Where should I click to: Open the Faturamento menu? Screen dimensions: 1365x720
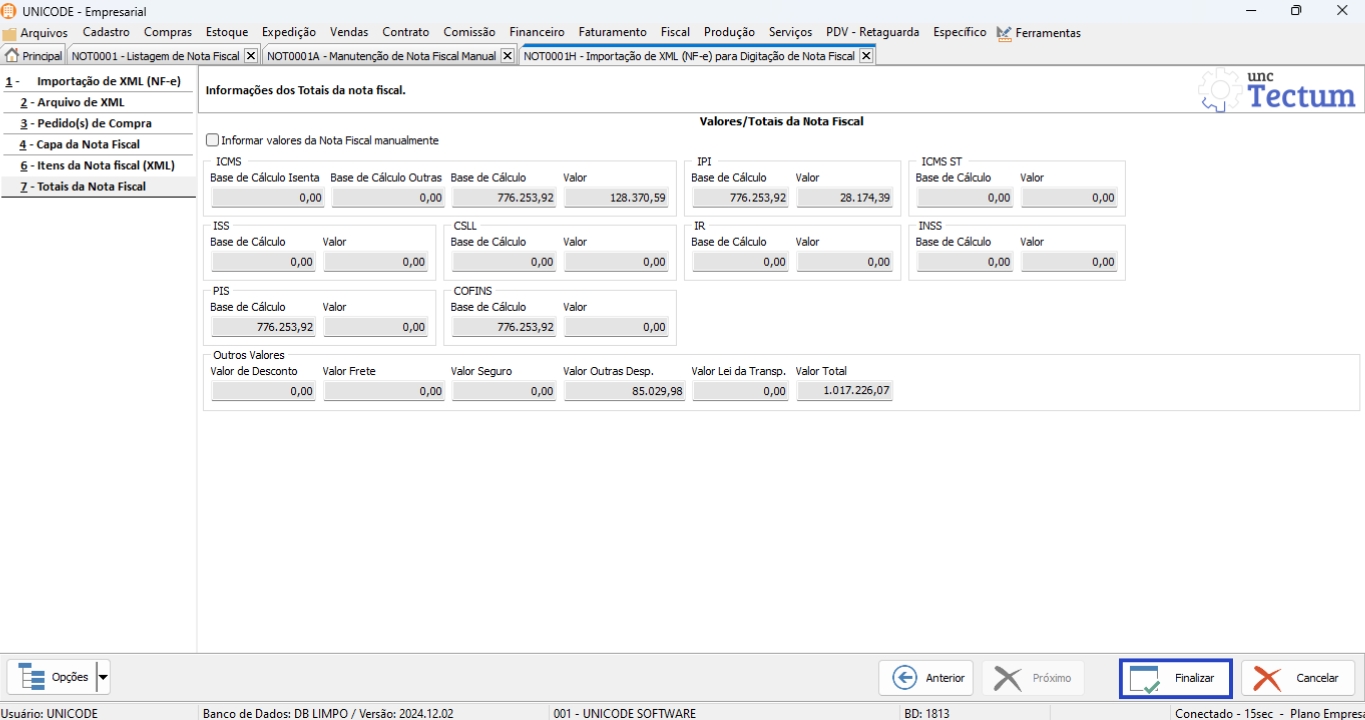612,33
